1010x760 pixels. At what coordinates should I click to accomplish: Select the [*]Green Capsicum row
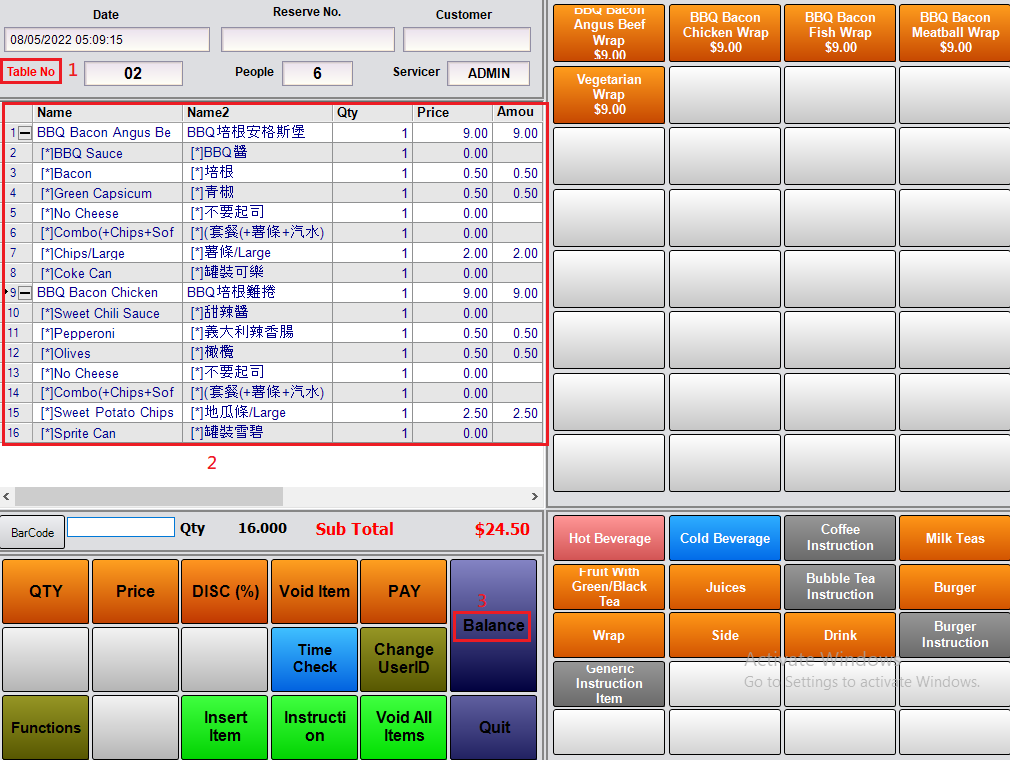(274, 193)
